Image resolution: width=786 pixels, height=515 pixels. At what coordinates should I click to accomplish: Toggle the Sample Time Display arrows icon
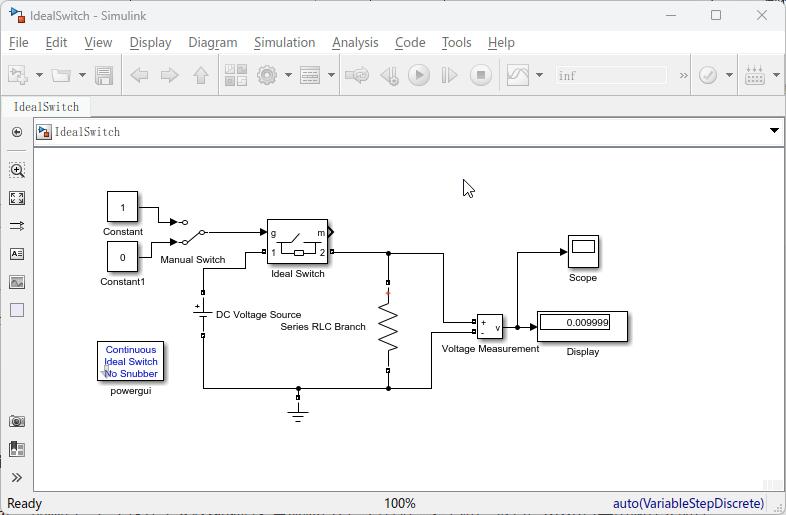[x=17, y=226]
